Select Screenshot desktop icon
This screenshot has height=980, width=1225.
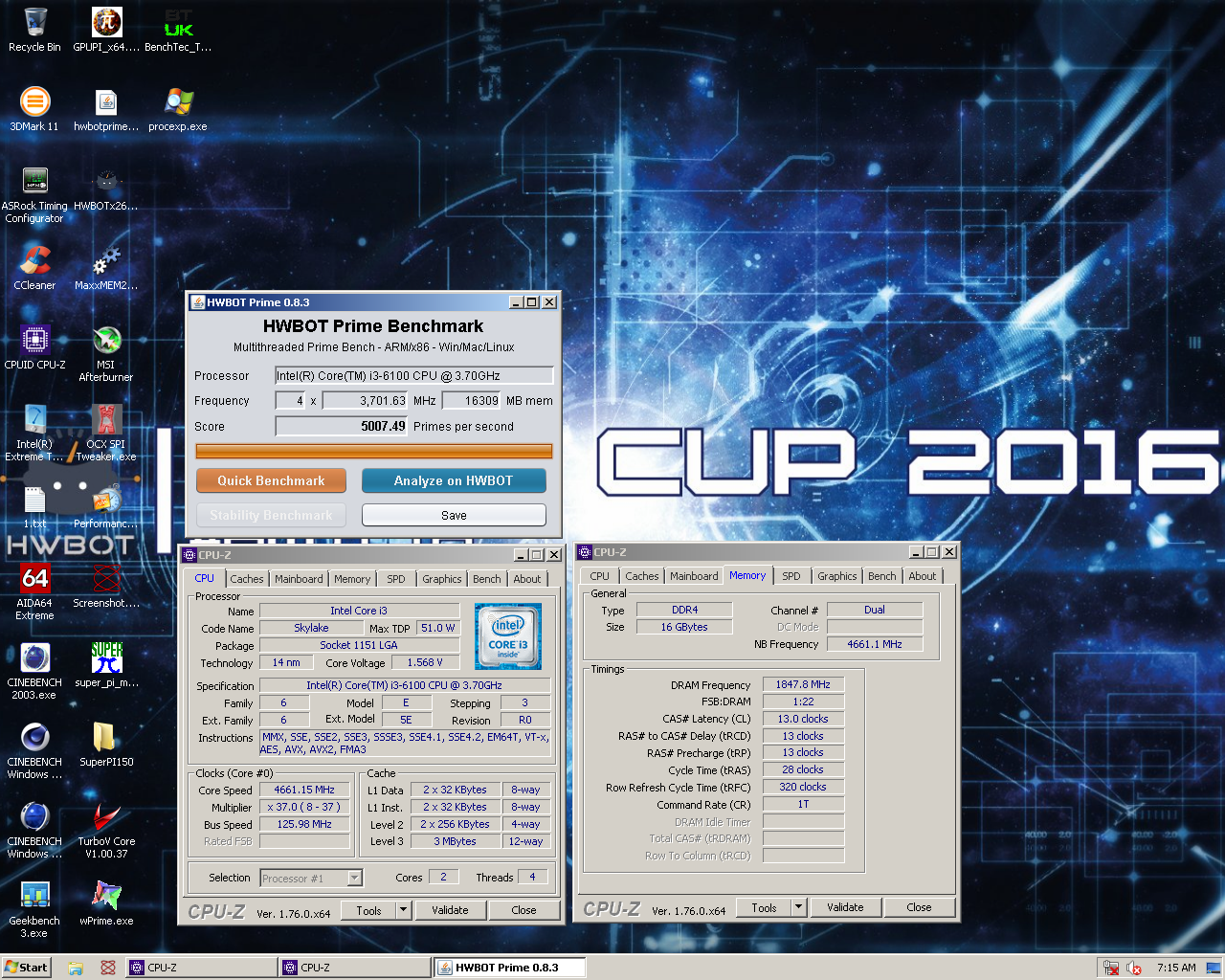pyautogui.click(x=106, y=585)
